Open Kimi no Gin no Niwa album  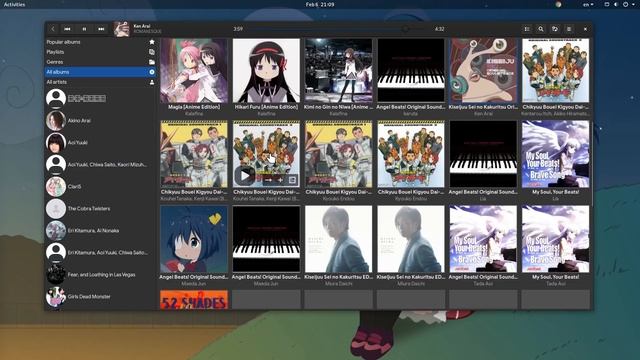[x=338, y=71]
